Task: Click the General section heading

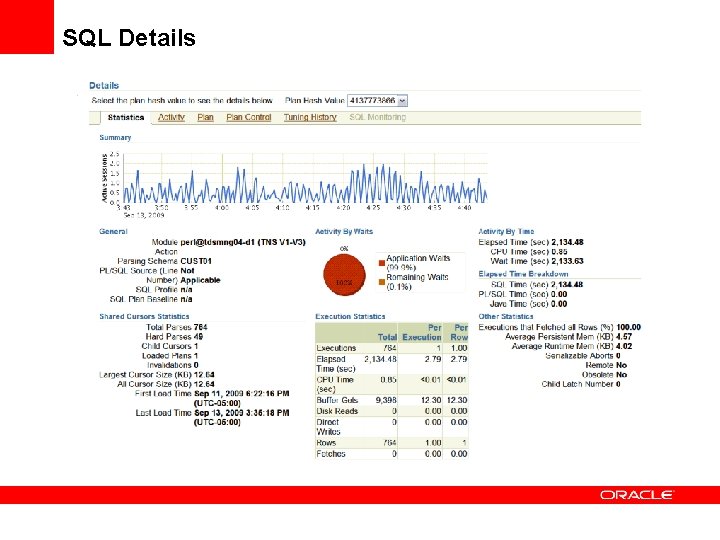Action: (113, 231)
